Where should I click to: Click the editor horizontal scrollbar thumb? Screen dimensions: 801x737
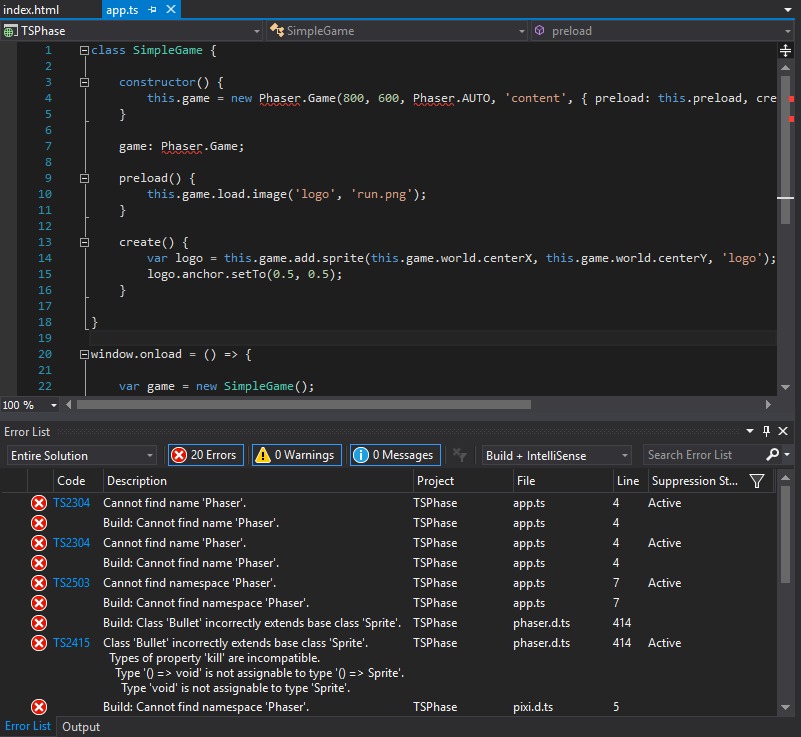pos(304,405)
